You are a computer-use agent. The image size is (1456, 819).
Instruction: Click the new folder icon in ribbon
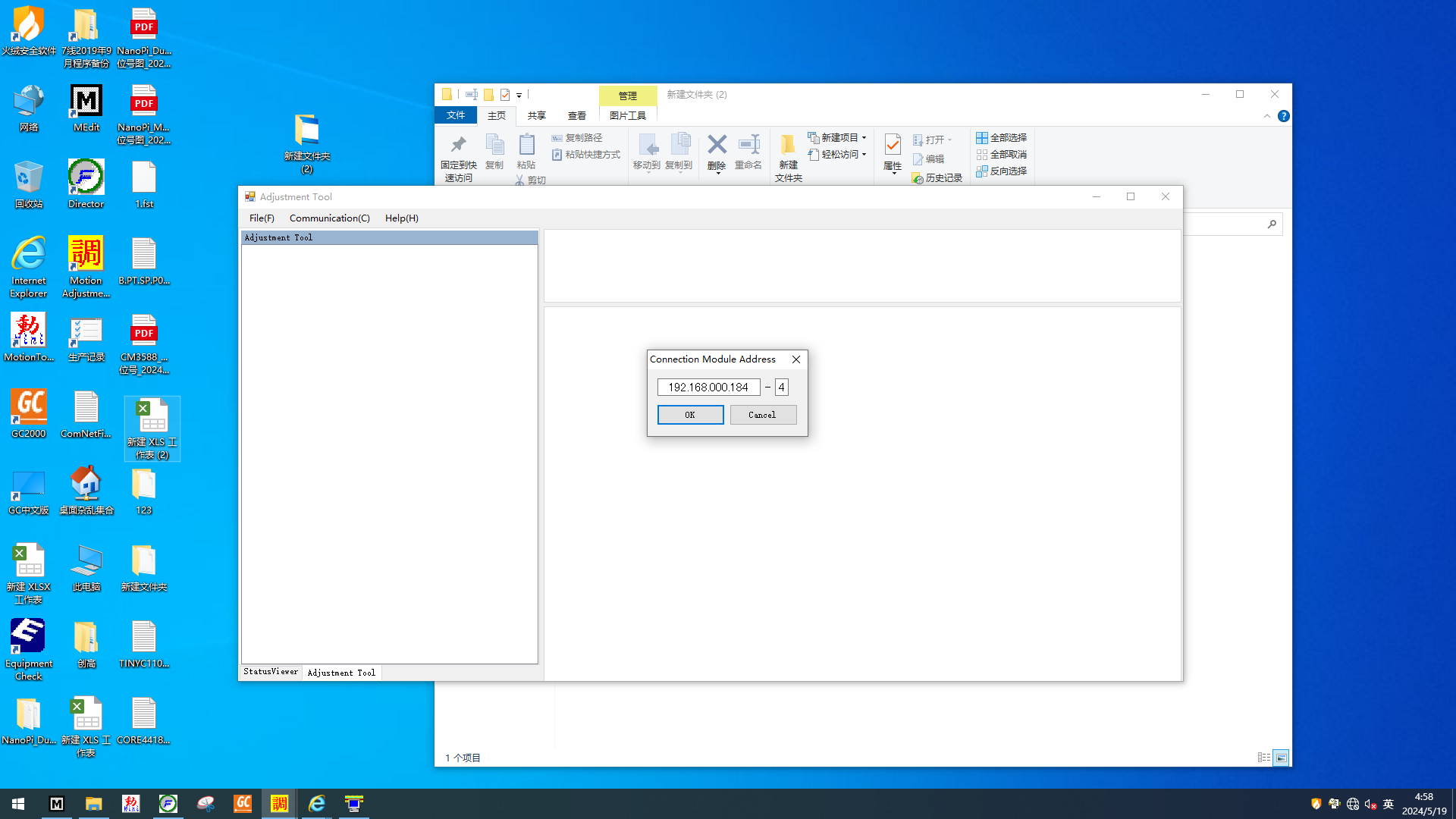[x=788, y=145]
